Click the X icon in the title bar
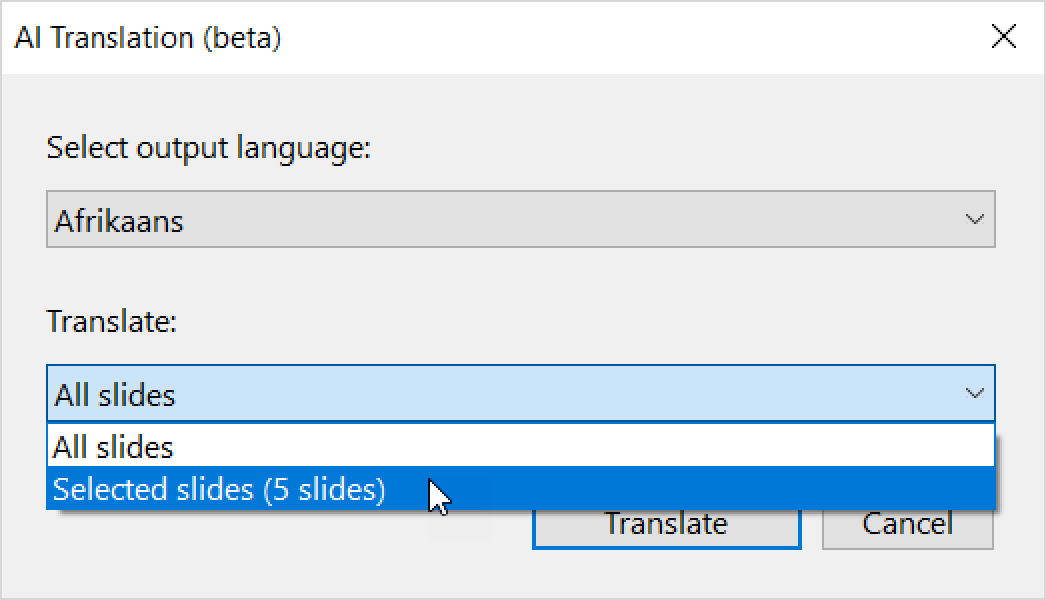 click(1003, 38)
